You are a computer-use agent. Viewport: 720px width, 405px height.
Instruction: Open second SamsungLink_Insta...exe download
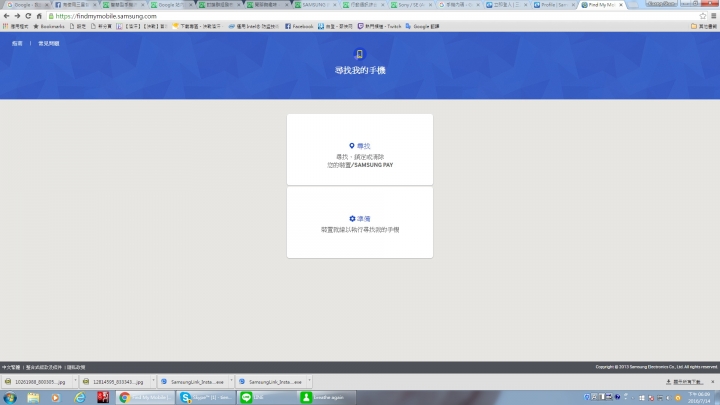tap(270, 382)
